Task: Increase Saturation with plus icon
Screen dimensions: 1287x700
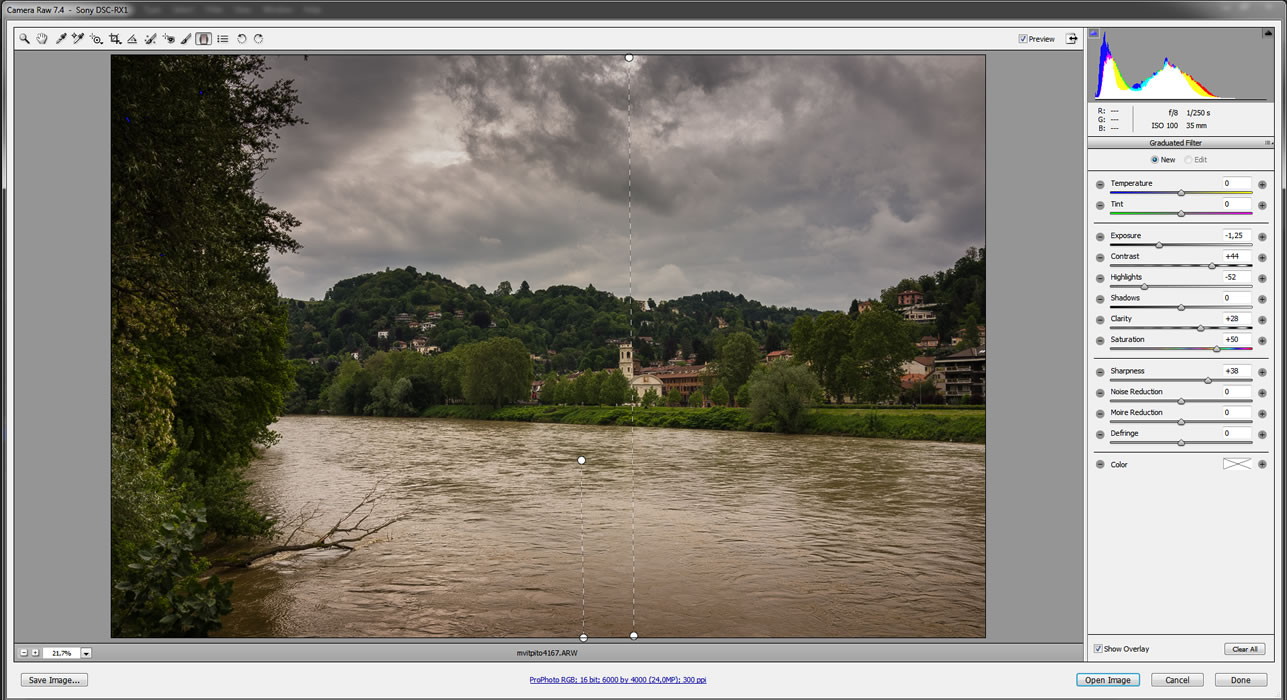Action: click(1262, 340)
